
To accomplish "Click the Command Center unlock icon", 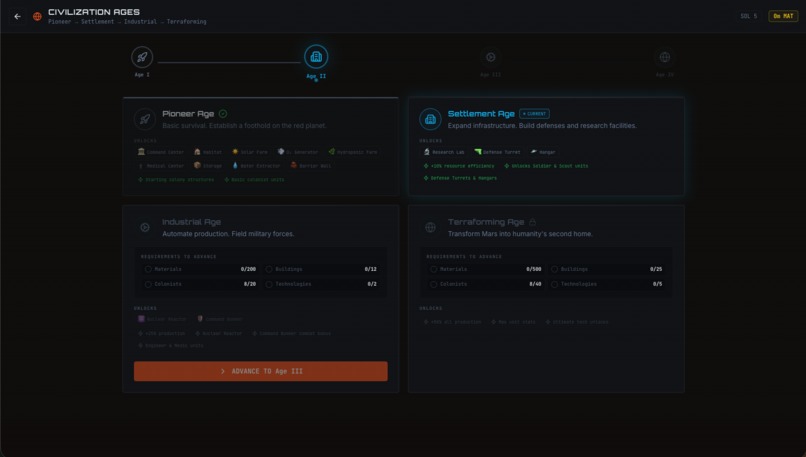I will 141,152.
